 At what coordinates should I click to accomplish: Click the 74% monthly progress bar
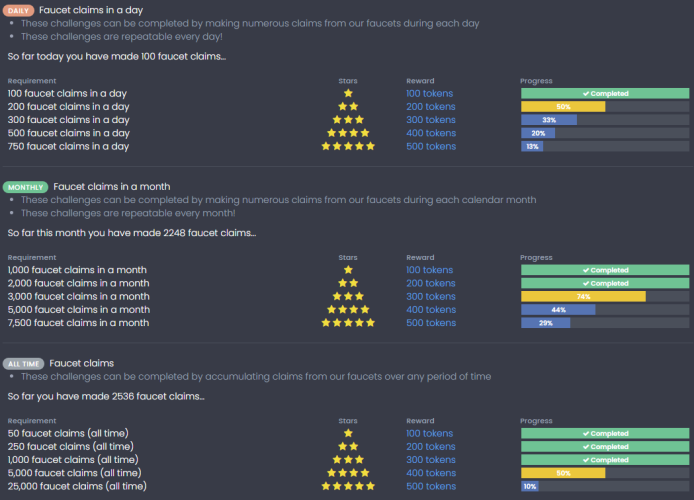pyautogui.click(x=605, y=296)
